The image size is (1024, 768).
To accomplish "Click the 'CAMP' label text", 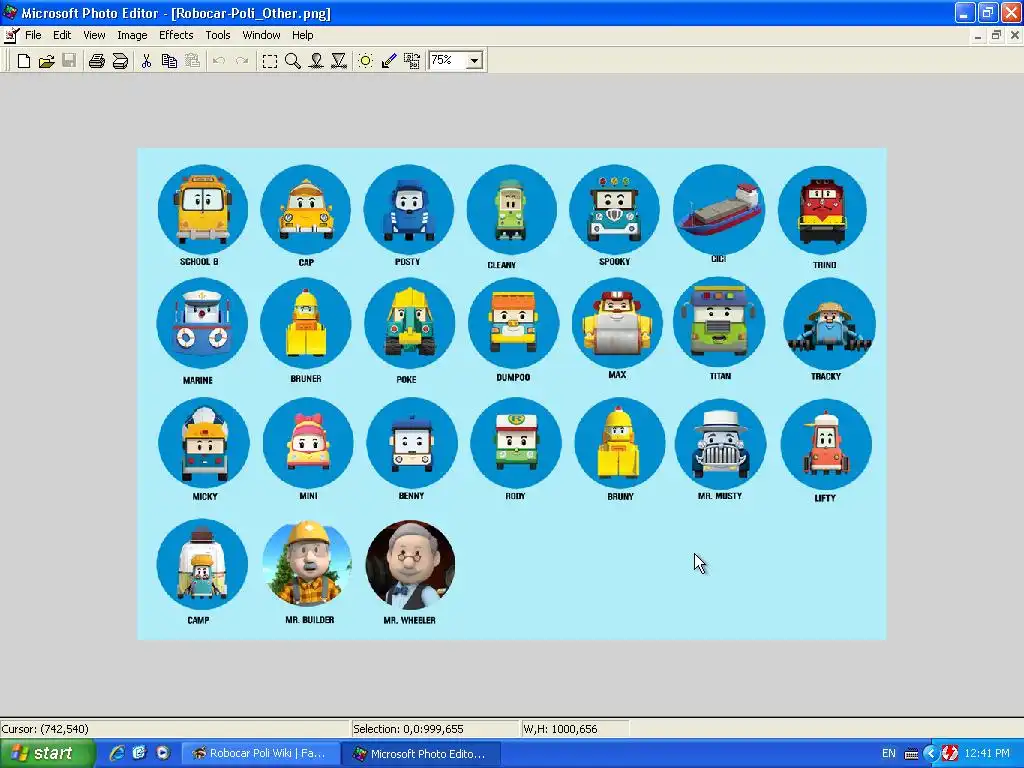I will click(x=198, y=620).
